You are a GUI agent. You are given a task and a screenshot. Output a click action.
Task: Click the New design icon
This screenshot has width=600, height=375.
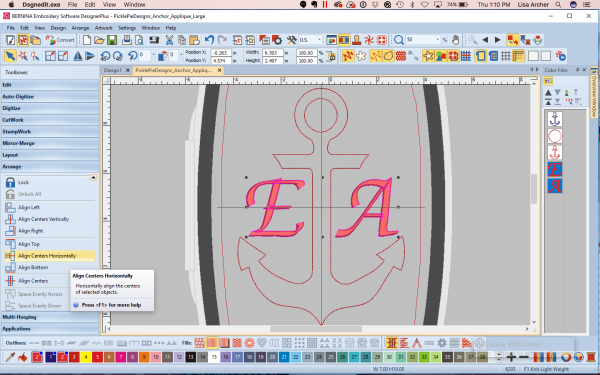click(87, 40)
